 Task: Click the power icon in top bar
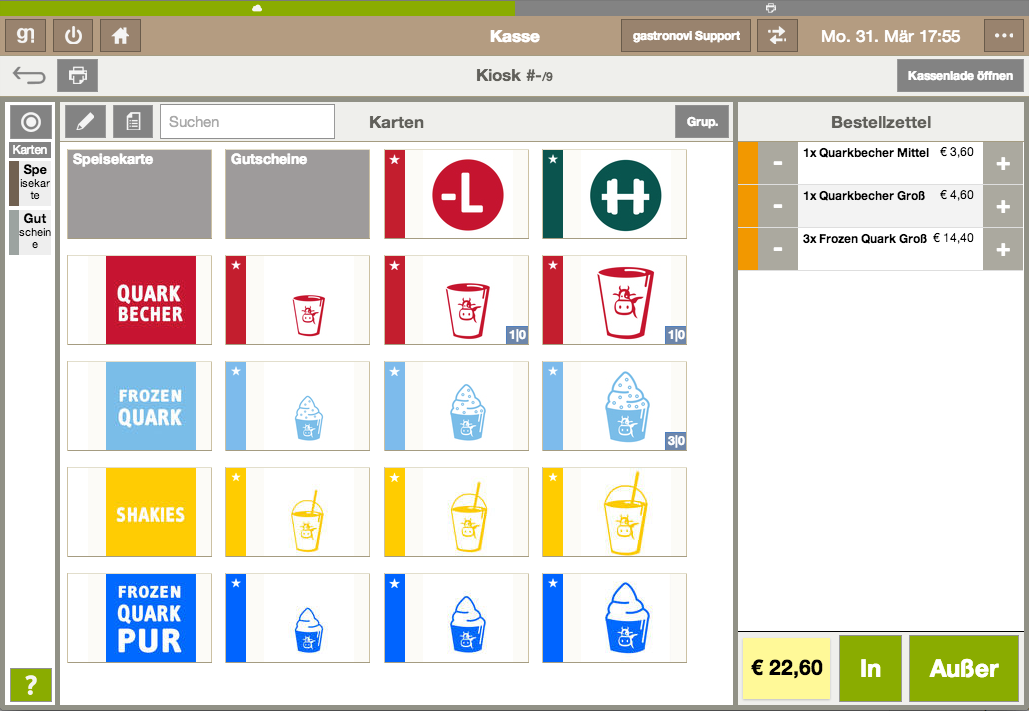click(x=73, y=35)
